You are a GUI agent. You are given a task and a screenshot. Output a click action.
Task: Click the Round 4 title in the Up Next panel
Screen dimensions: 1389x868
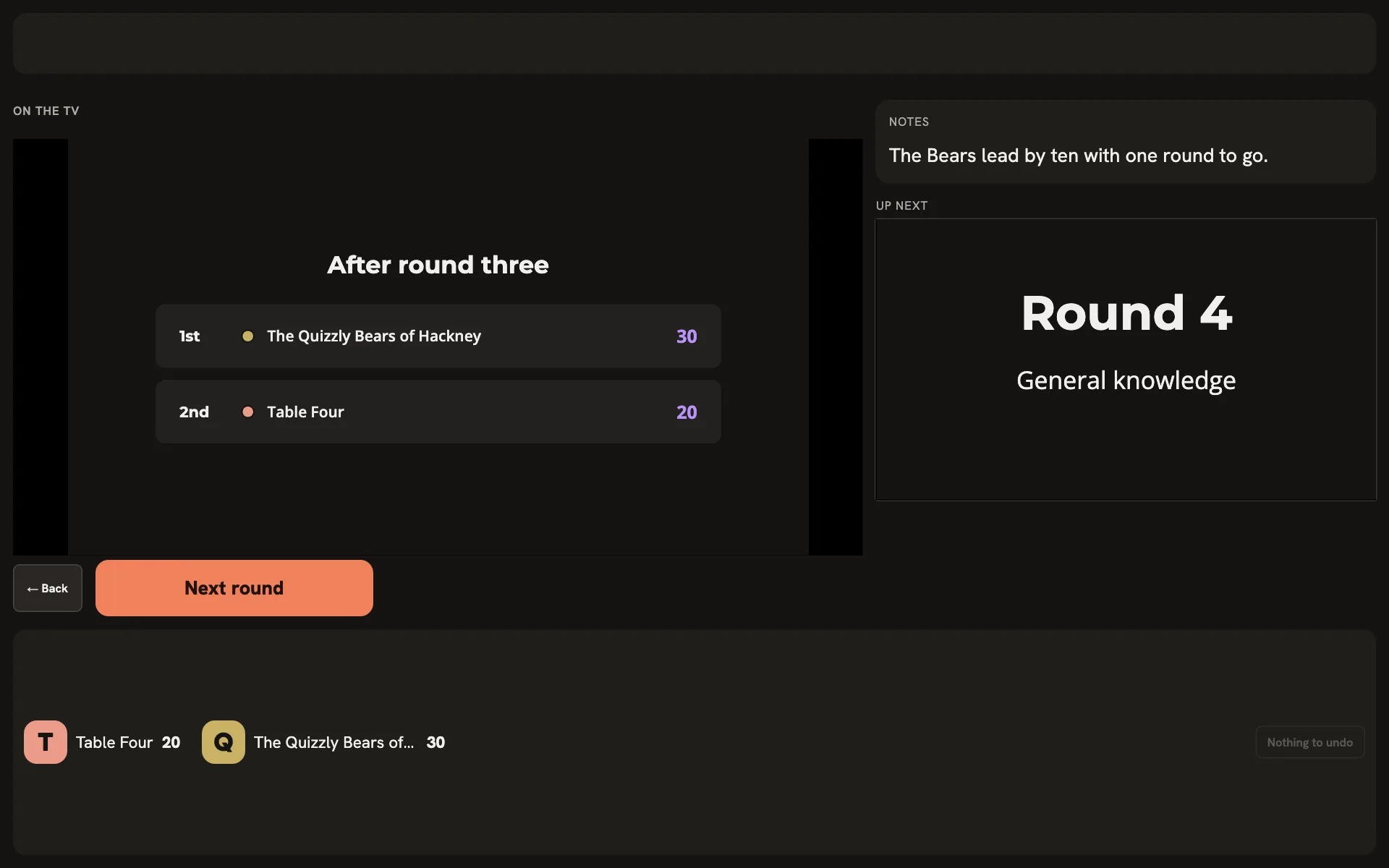(1126, 313)
